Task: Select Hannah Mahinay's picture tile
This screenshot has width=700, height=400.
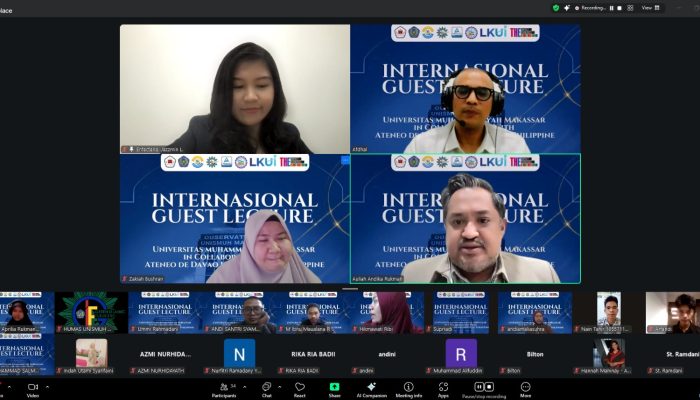Action: 609,354
